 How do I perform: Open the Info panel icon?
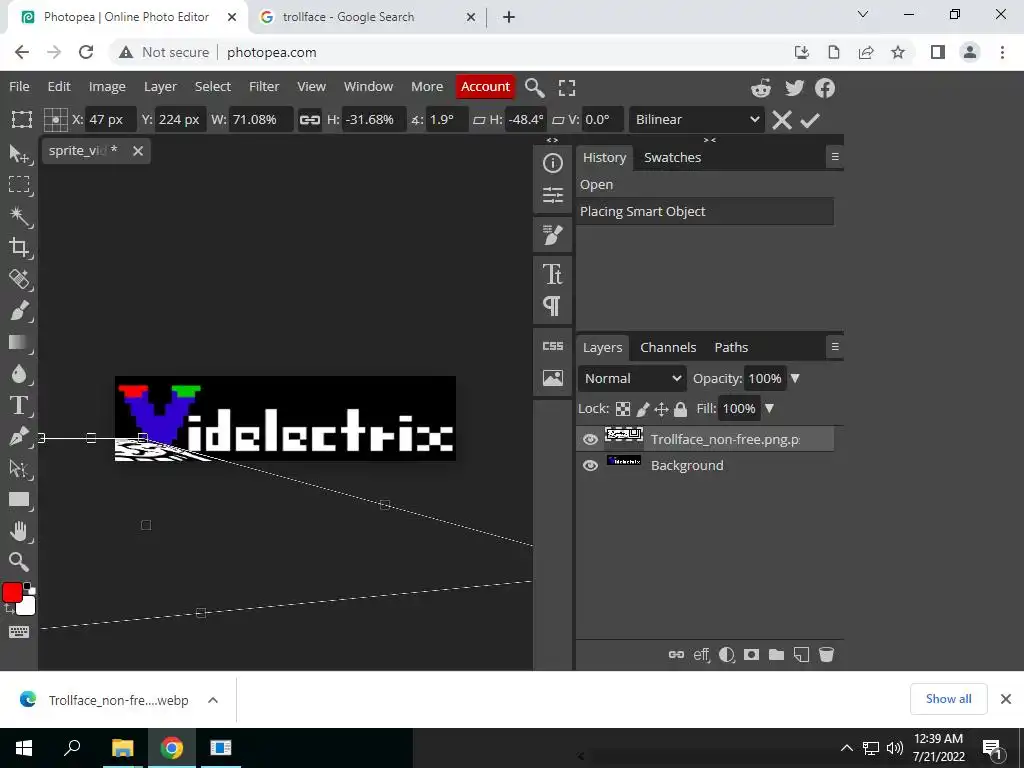click(x=552, y=163)
